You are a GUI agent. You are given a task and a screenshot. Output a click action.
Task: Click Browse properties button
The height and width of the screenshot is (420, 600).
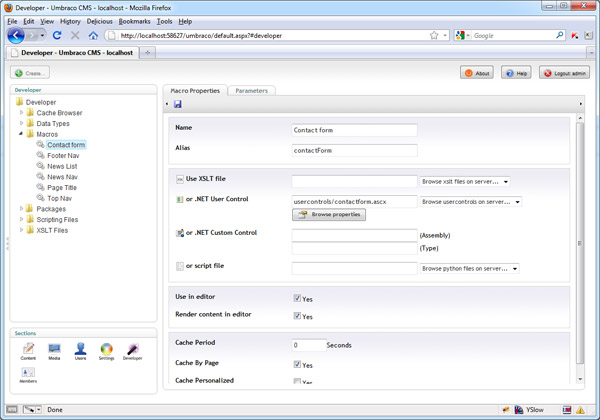329,215
